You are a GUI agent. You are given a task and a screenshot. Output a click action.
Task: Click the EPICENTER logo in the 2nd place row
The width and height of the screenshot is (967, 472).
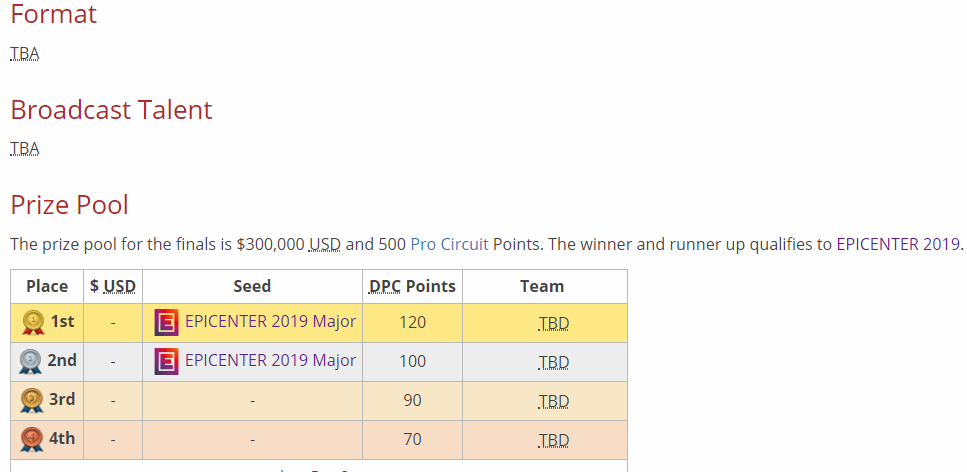pyautogui.click(x=167, y=362)
